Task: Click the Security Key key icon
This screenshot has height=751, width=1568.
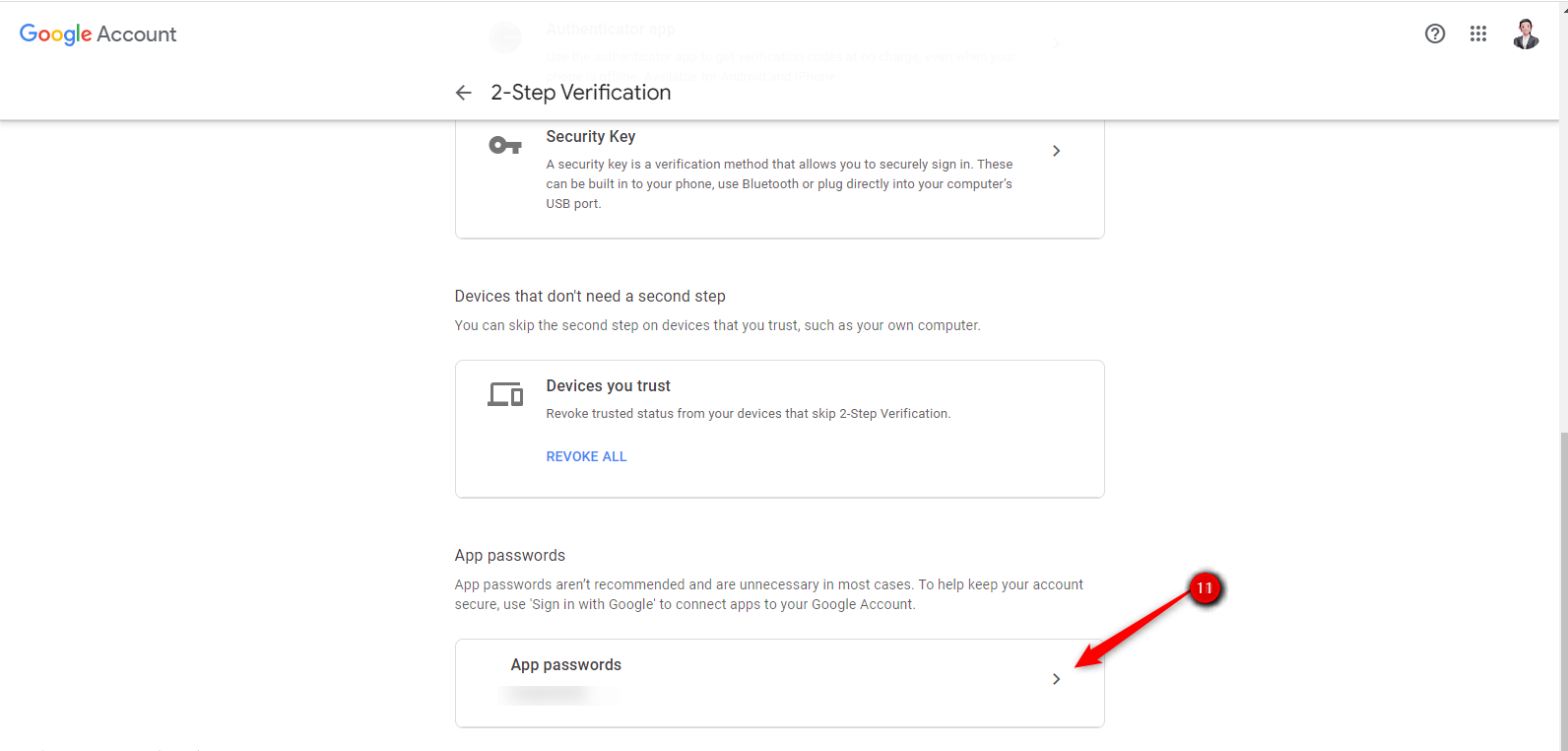Action: (505, 146)
